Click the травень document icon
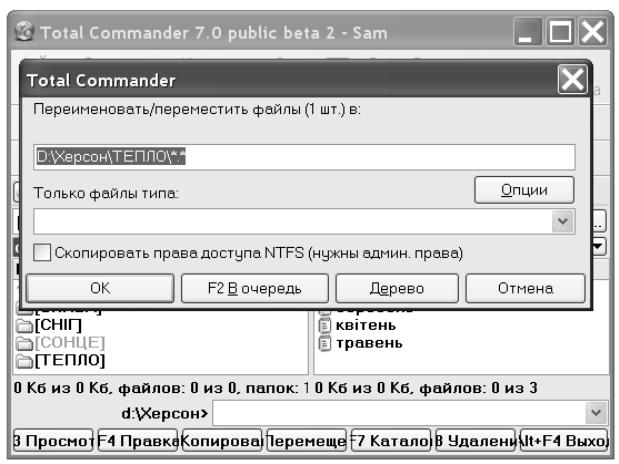This screenshot has height=464, width=619. pyautogui.click(x=325, y=343)
